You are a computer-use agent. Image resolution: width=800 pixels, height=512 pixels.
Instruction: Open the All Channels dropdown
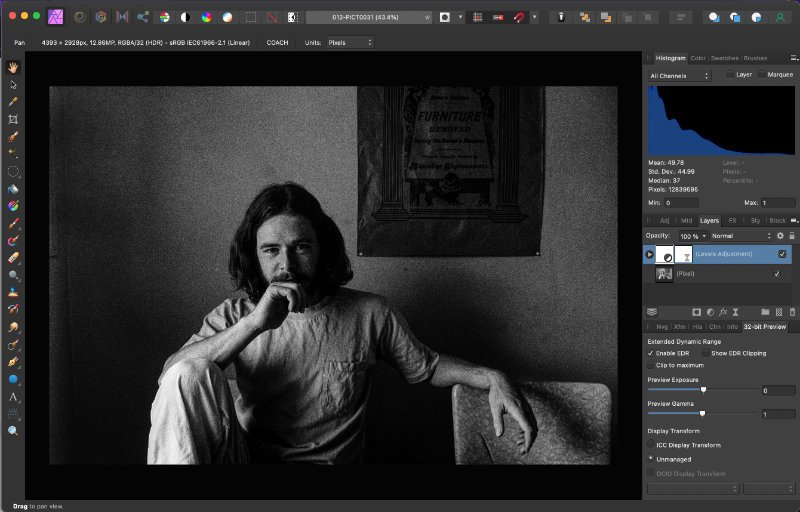click(679, 75)
